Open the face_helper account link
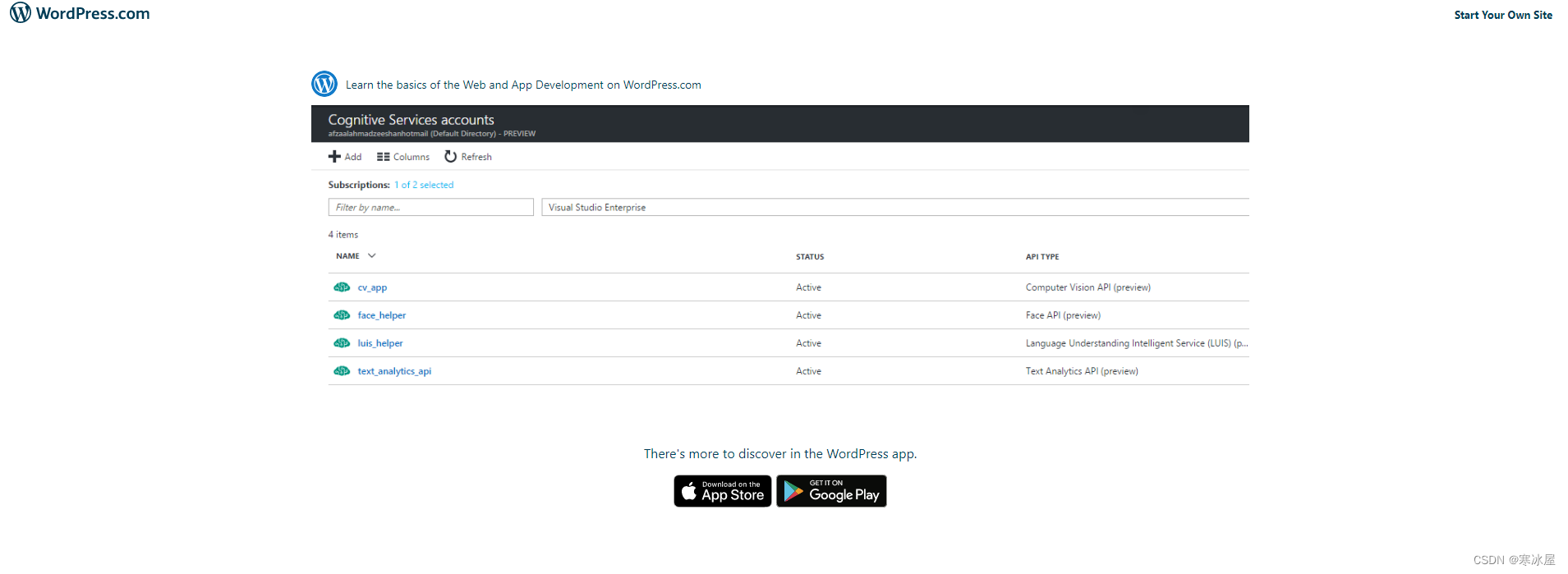 [382, 315]
